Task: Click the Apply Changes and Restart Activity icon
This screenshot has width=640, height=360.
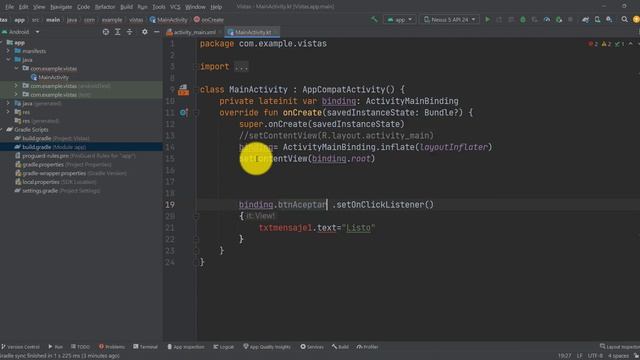Action: [499, 20]
